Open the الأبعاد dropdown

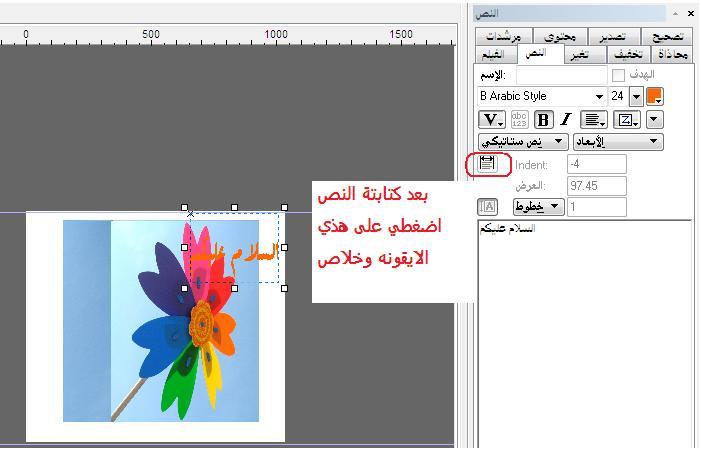tap(617, 142)
